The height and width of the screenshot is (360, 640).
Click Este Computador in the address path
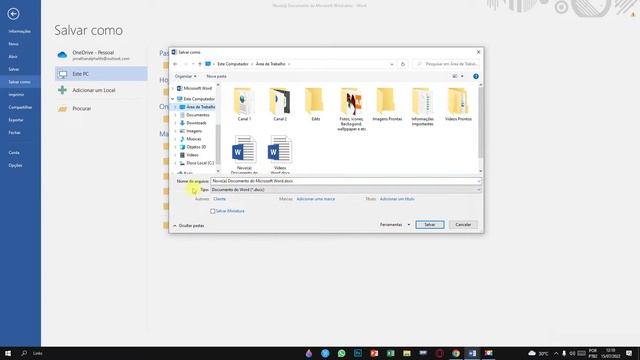(233, 64)
